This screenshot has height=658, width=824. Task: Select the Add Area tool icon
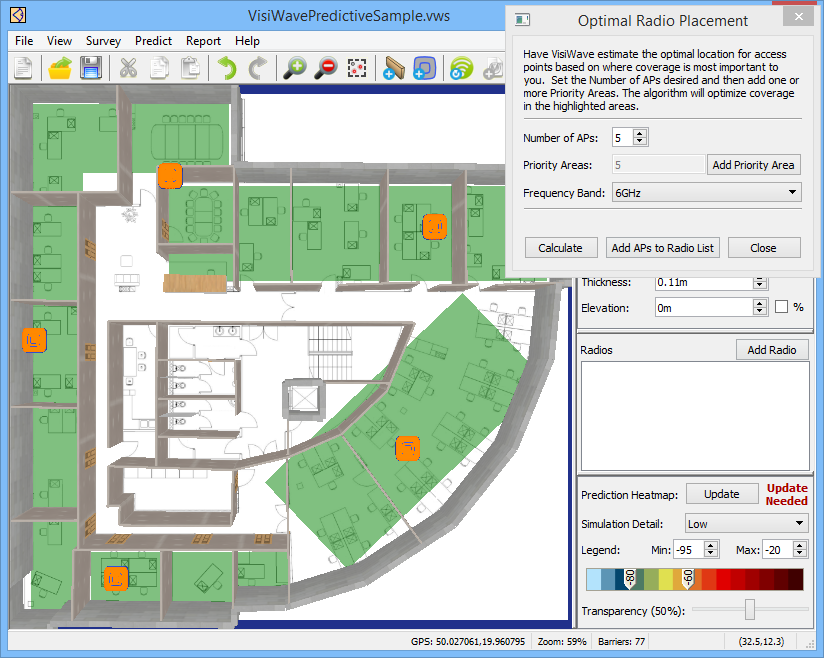[x=424, y=68]
